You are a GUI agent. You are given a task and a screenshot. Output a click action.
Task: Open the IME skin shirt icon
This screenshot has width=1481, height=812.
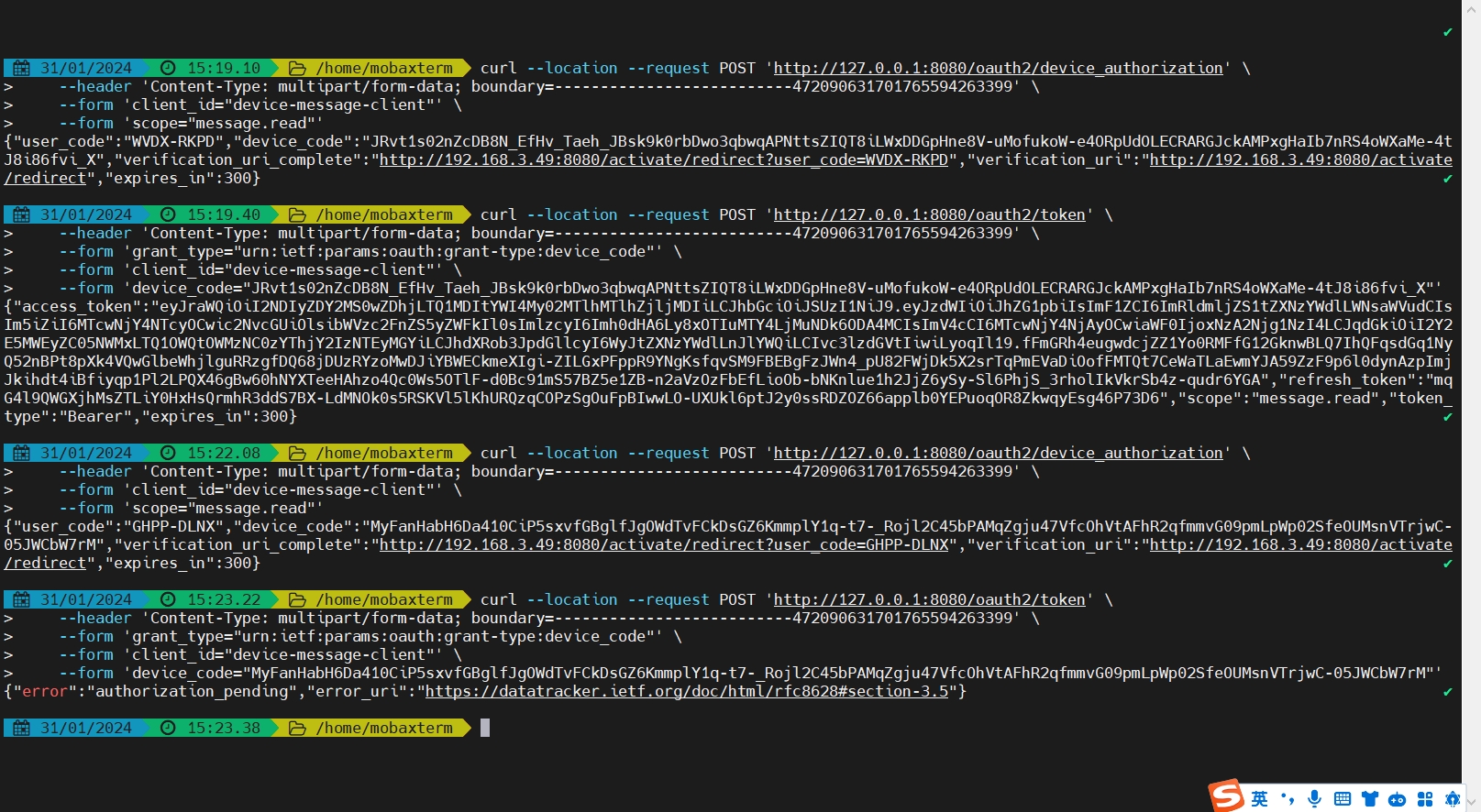coord(1370,799)
